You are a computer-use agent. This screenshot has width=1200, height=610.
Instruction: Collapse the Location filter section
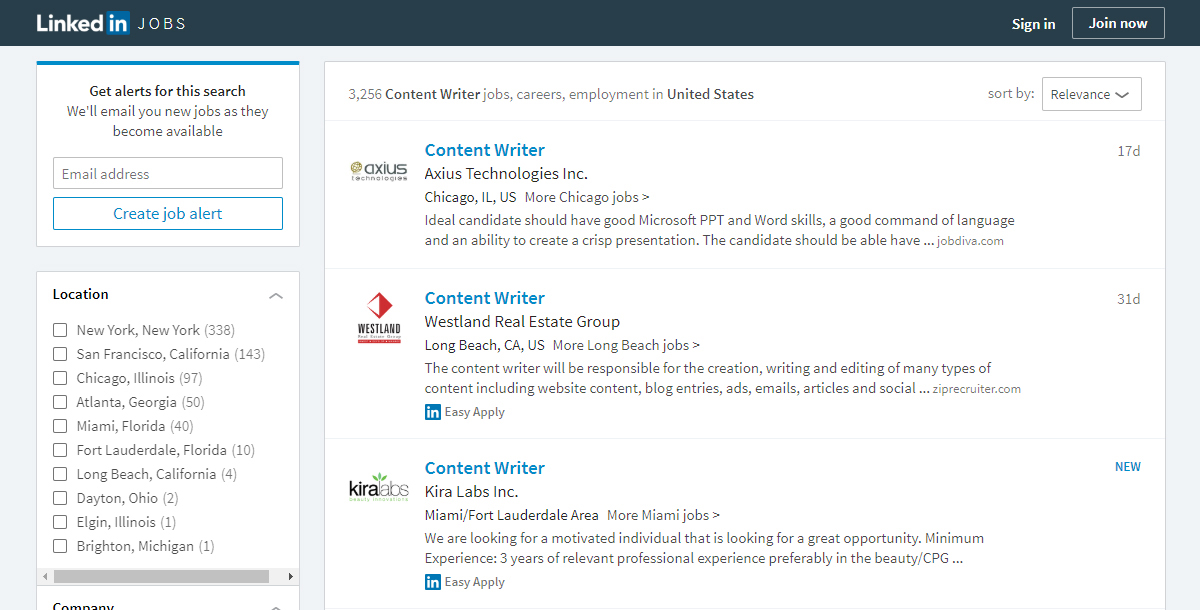coord(276,295)
